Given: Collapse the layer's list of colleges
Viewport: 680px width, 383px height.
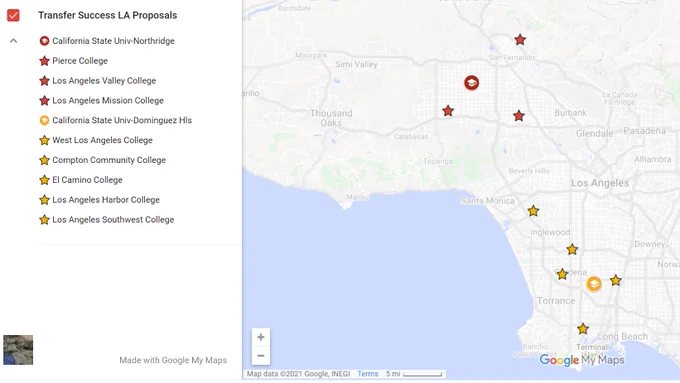Looking at the screenshot, I should 13,41.
